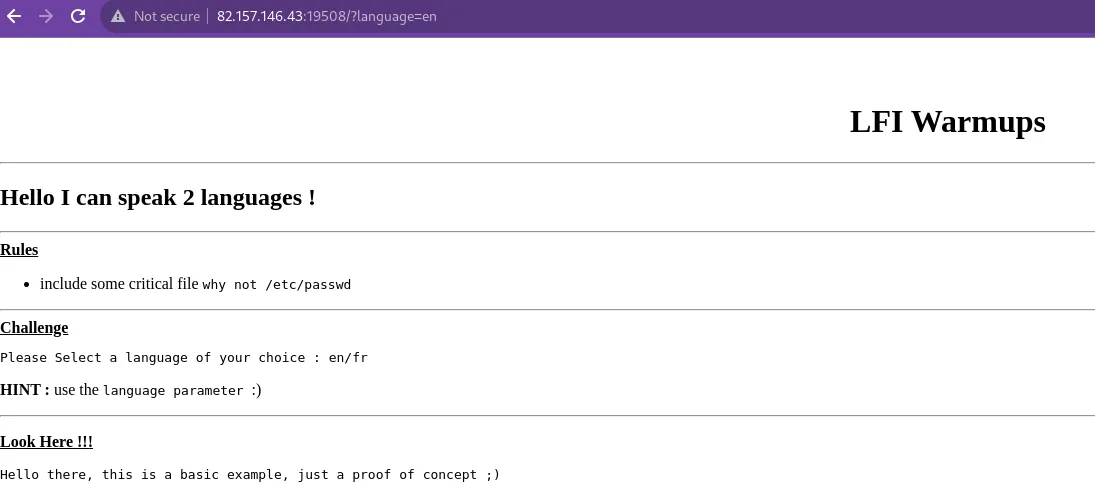The width and height of the screenshot is (1095, 499).
Task: Reload the page with the refresh icon
Action: (x=78, y=16)
